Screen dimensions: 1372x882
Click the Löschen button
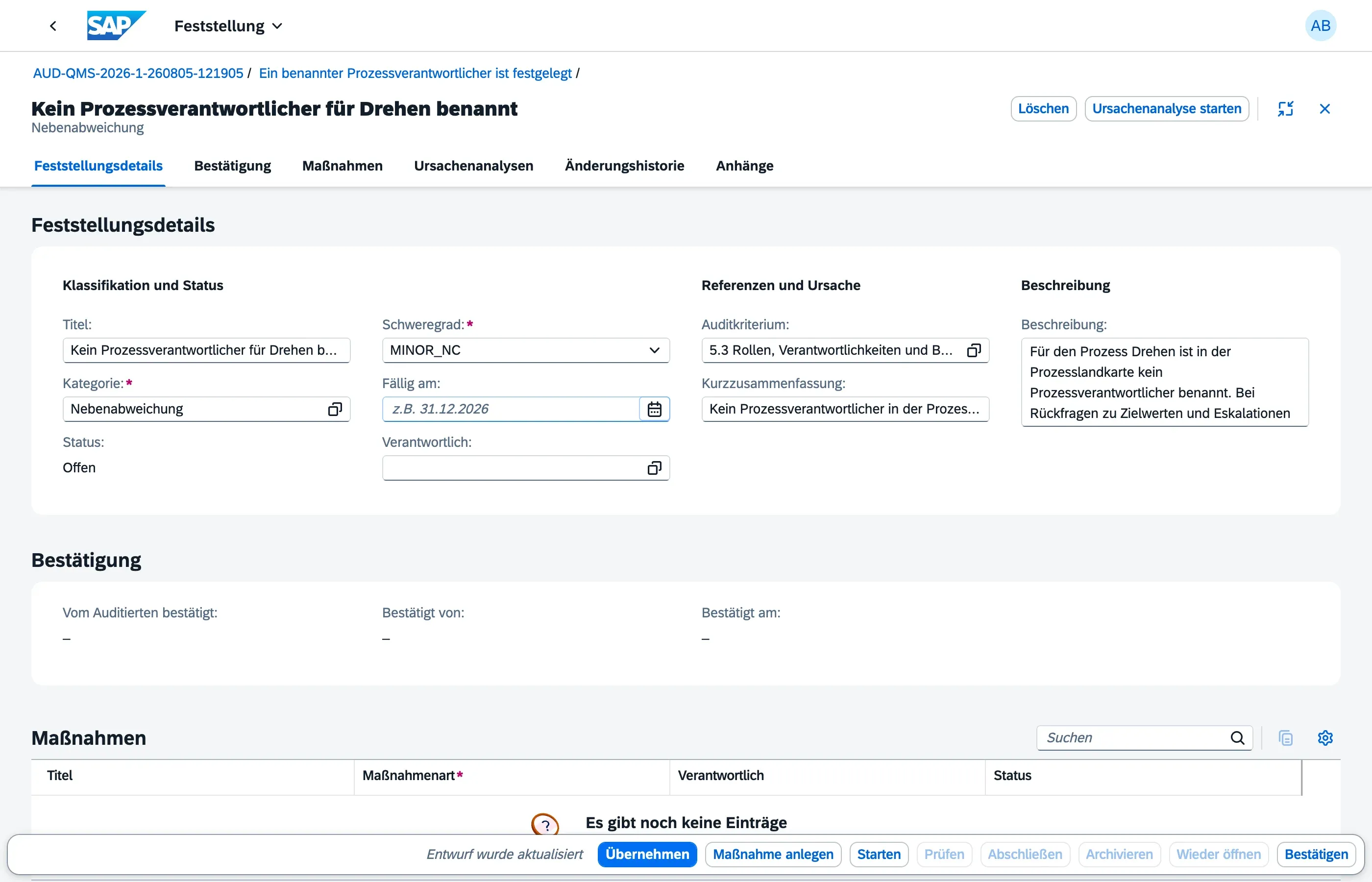(x=1043, y=109)
